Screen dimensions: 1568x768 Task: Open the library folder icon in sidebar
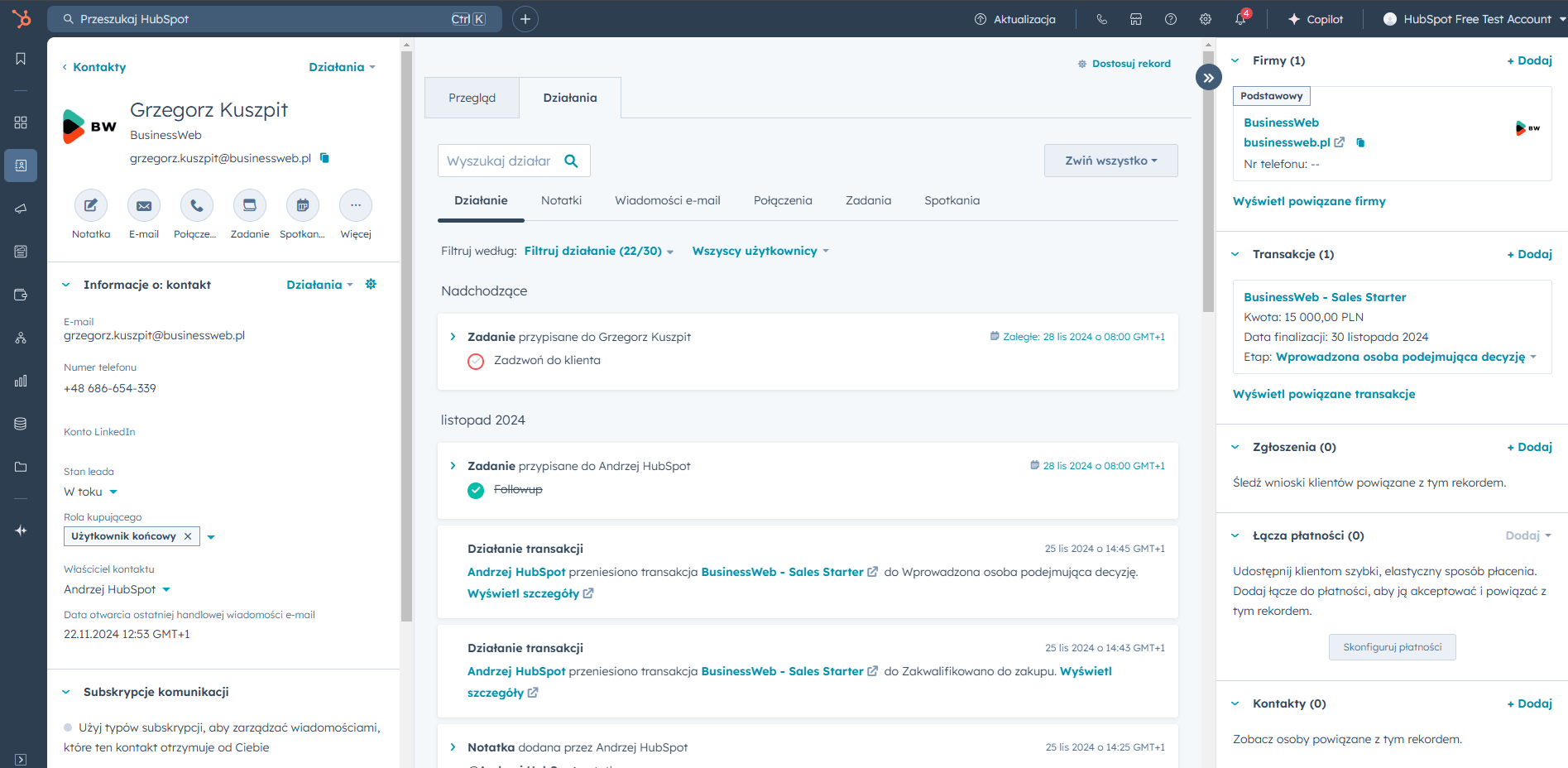point(21,467)
